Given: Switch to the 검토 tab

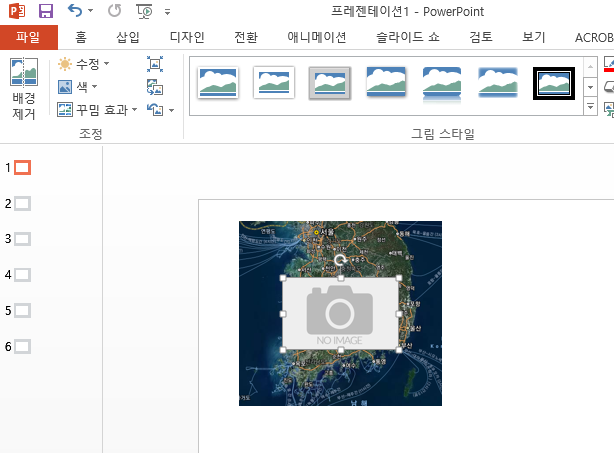Looking at the screenshot, I should [480, 37].
